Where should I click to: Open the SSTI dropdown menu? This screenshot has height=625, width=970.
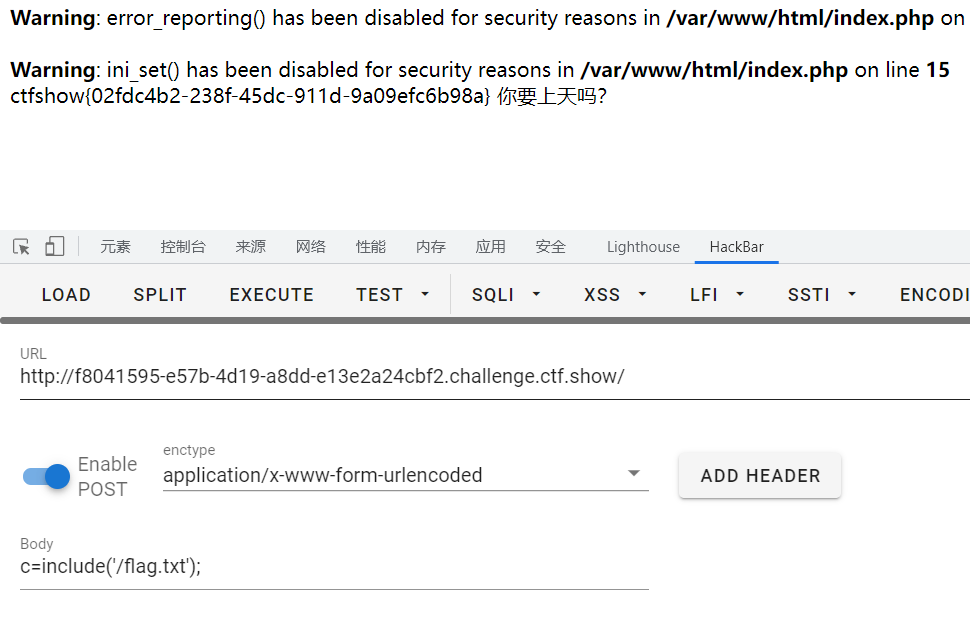click(x=822, y=295)
